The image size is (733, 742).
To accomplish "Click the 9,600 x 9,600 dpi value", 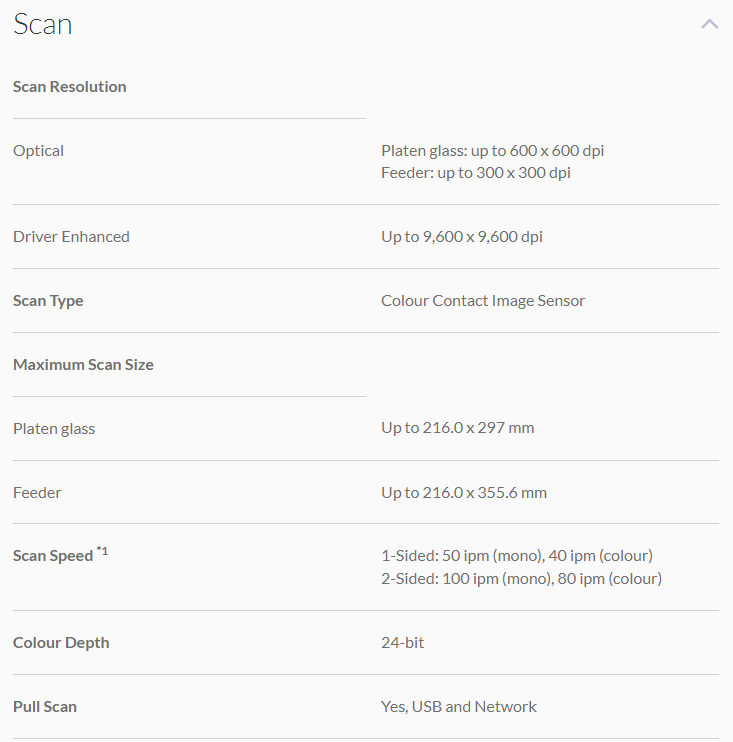I will coord(461,237).
